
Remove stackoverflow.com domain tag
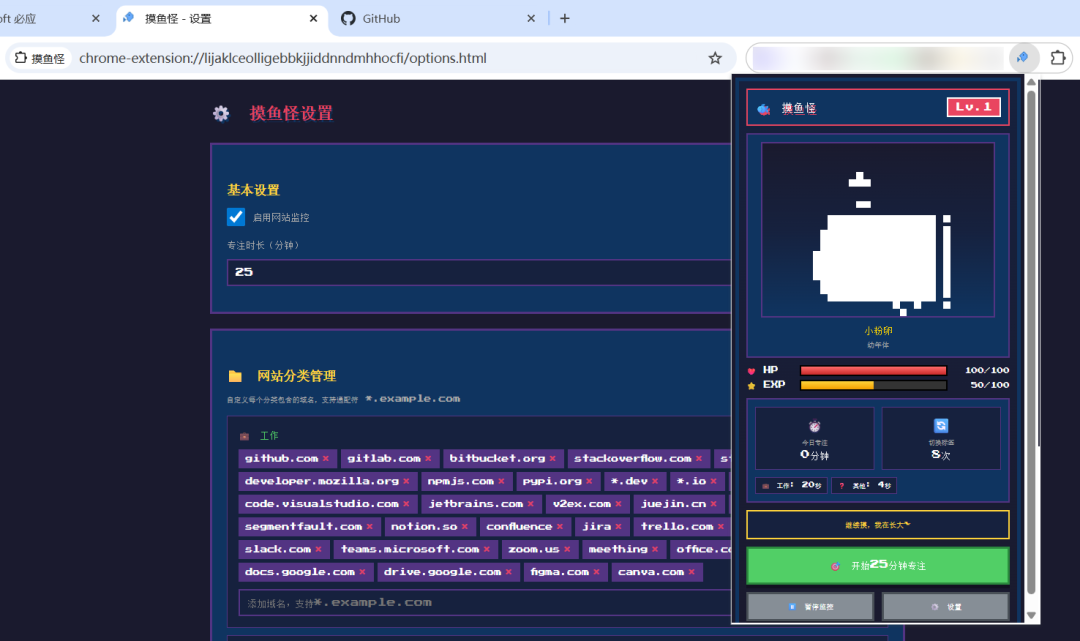coord(698,459)
